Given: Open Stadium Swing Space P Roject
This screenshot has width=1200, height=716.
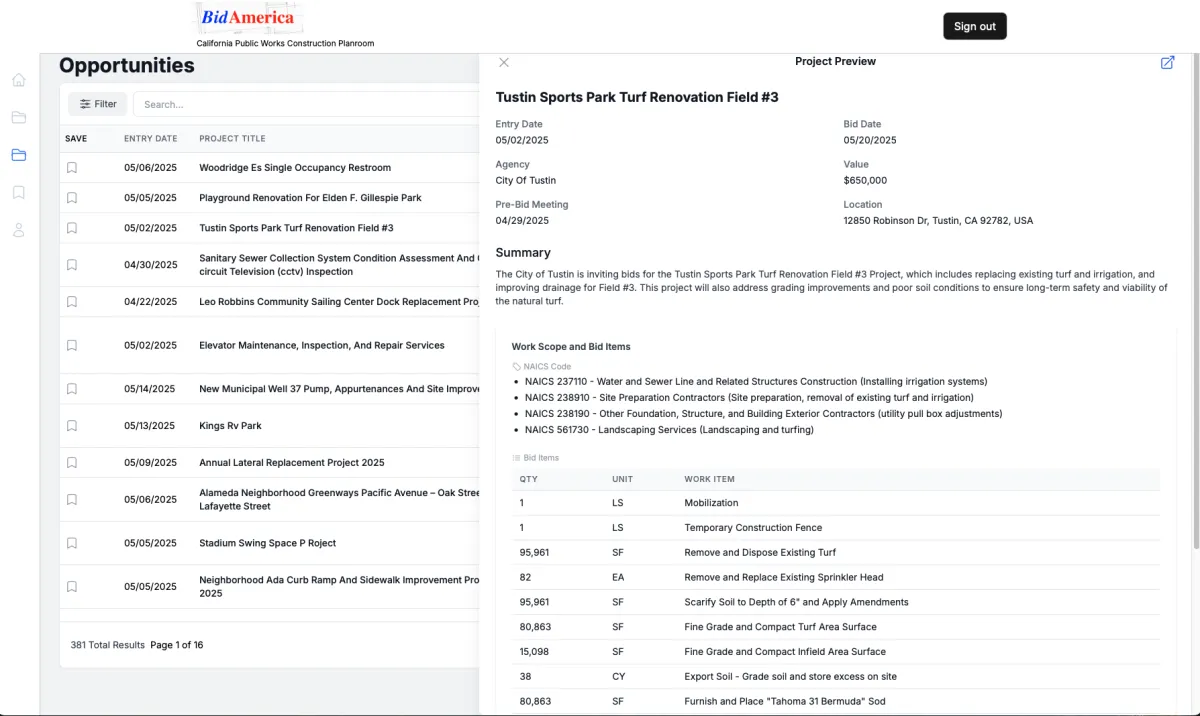Looking at the screenshot, I should 268,543.
